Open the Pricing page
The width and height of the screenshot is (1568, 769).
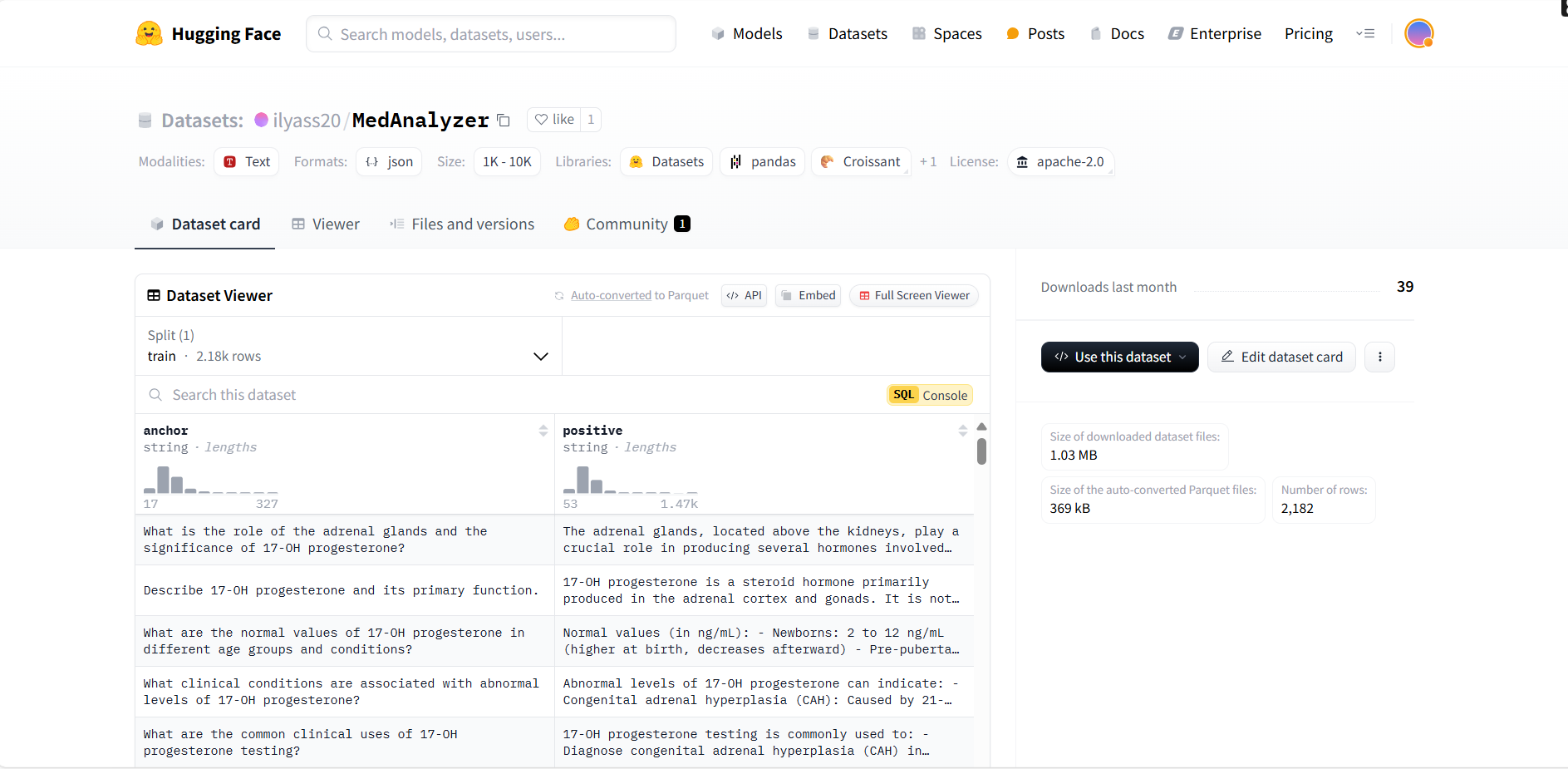click(x=1309, y=33)
